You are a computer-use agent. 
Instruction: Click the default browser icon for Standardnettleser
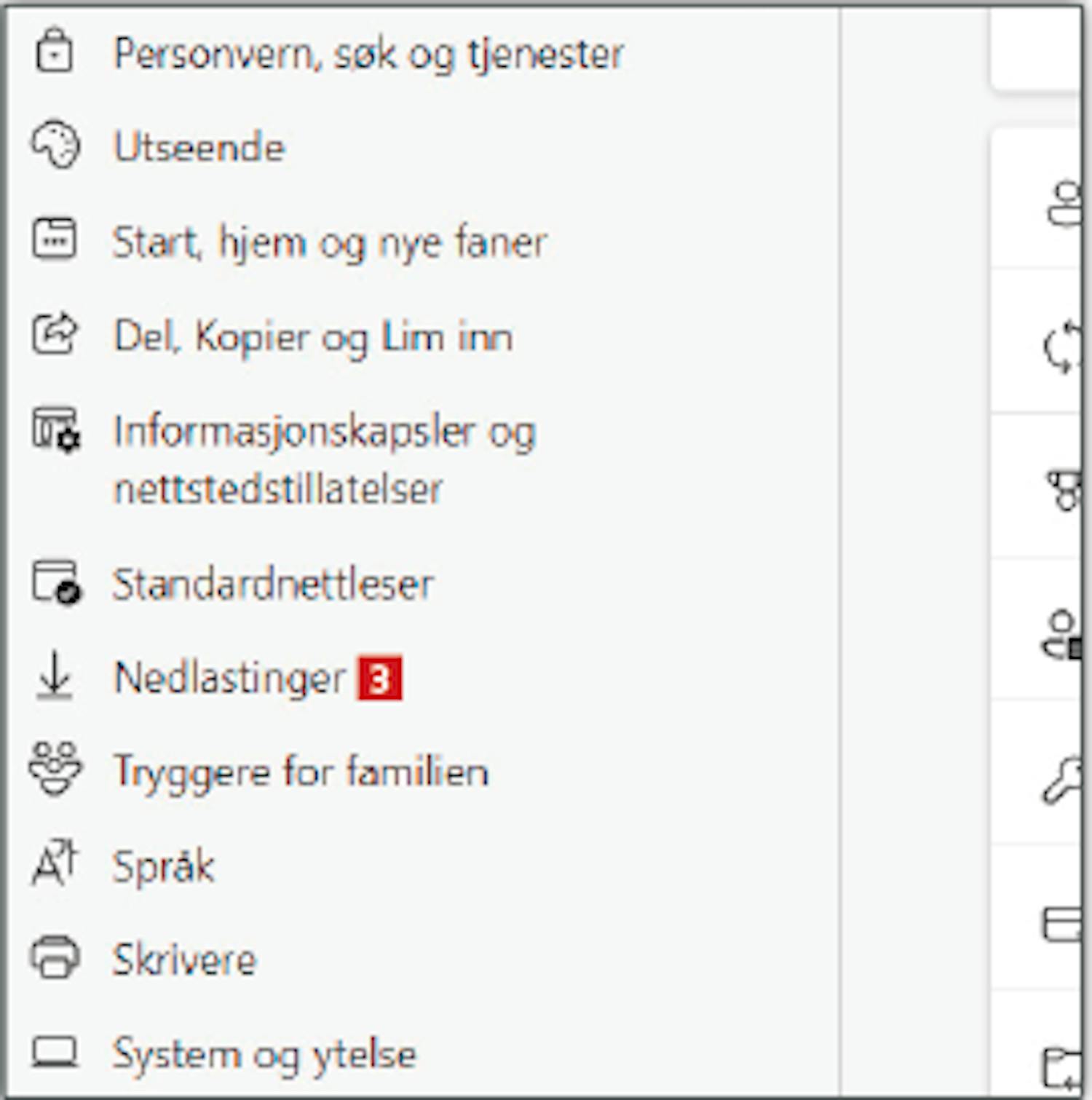coord(56,582)
